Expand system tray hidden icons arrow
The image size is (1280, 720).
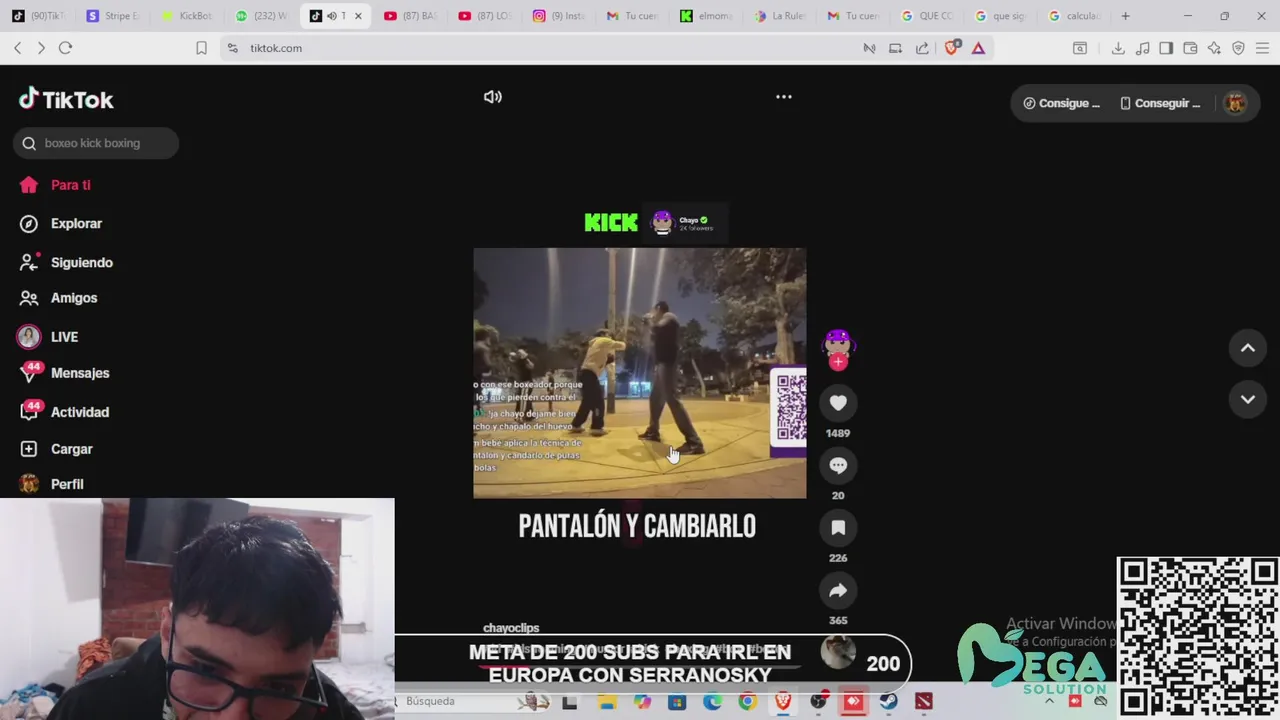[x=1050, y=701]
